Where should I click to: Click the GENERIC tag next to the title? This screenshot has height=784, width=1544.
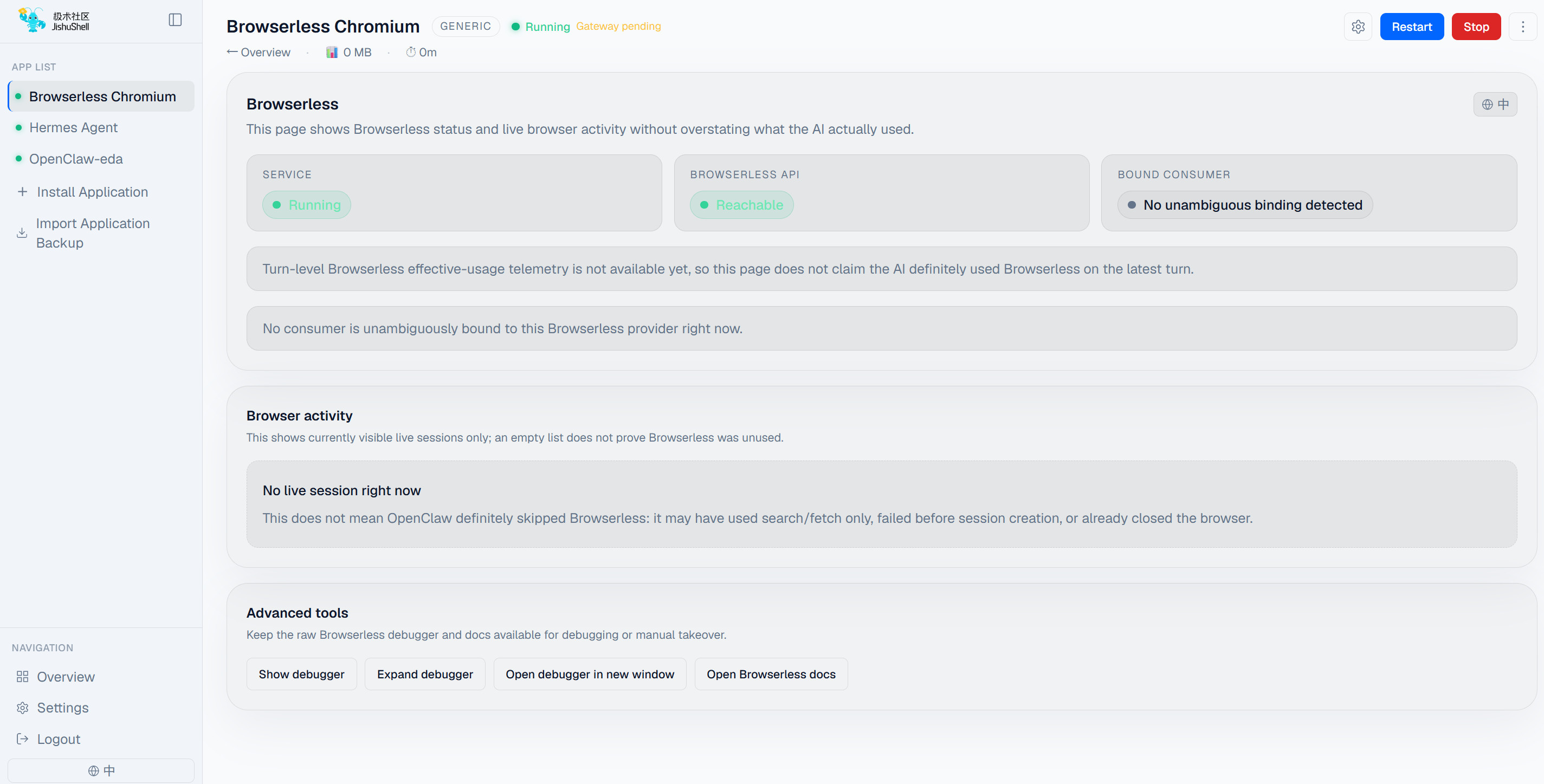[465, 27]
